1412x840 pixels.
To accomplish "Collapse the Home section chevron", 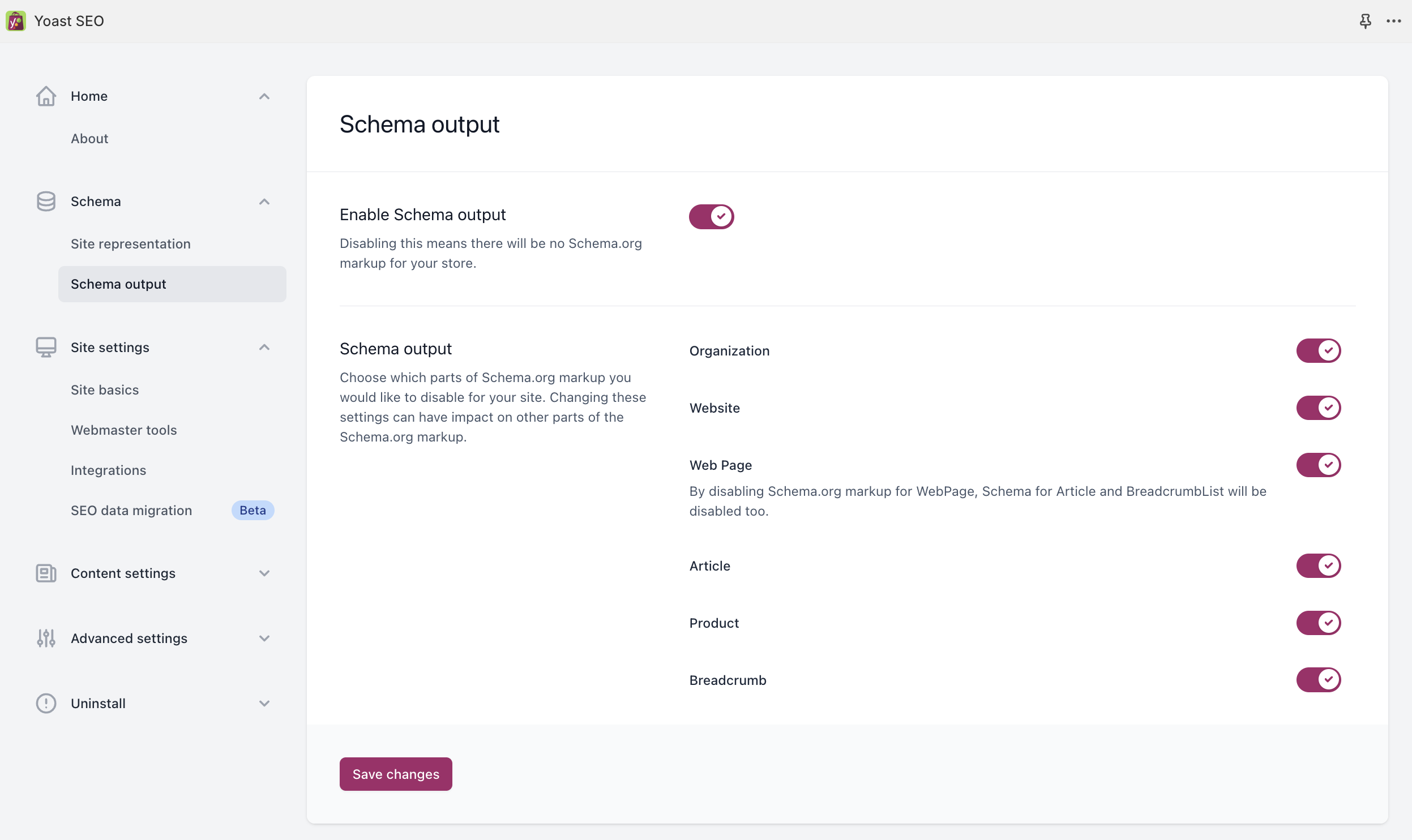I will [x=264, y=96].
